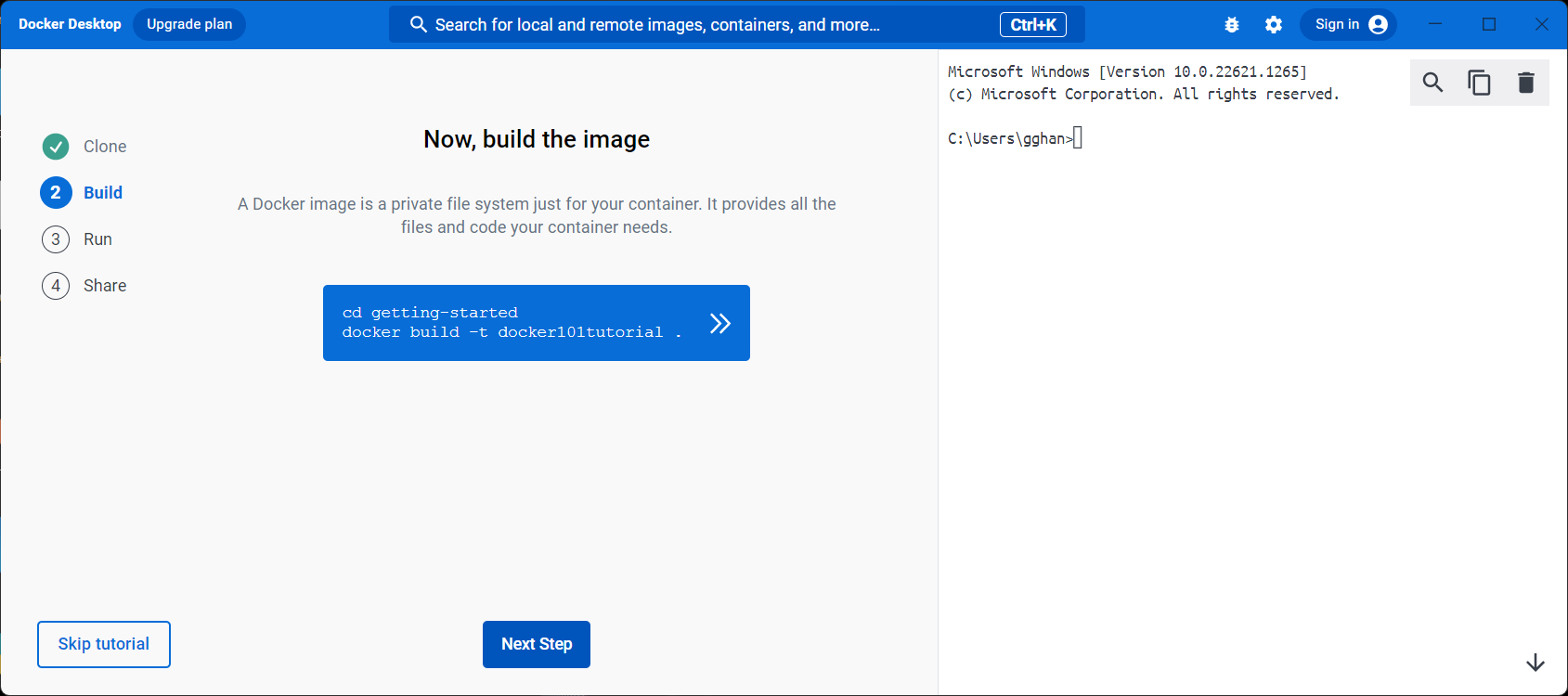1568x696 pixels.
Task: Clear the terminal with trash icon
Action: 1525,83
